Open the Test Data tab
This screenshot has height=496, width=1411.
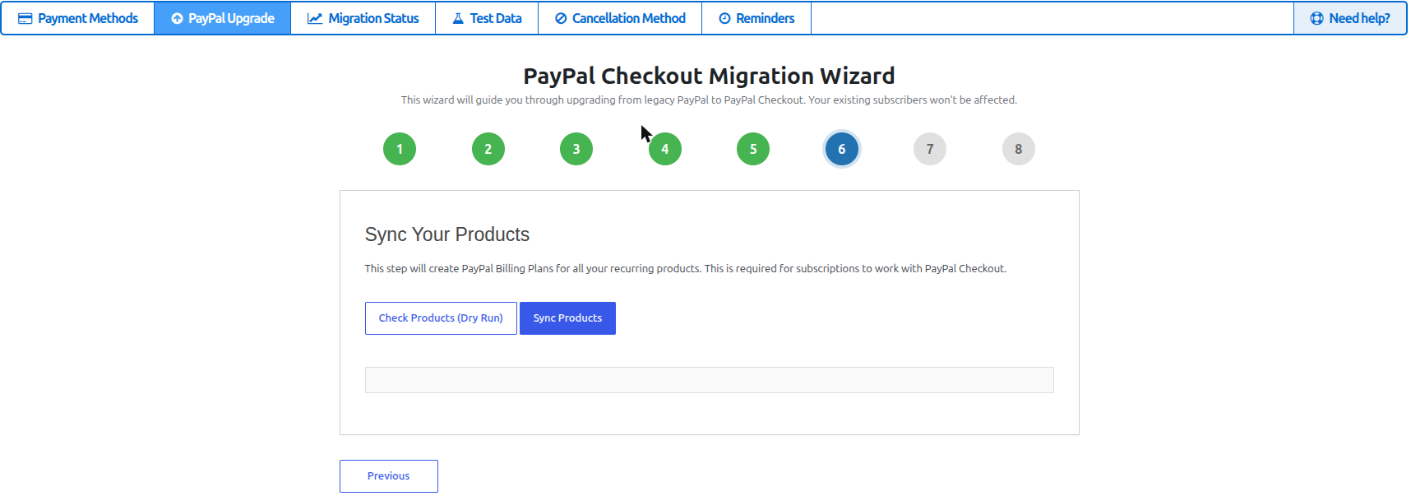(x=487, y=18)
